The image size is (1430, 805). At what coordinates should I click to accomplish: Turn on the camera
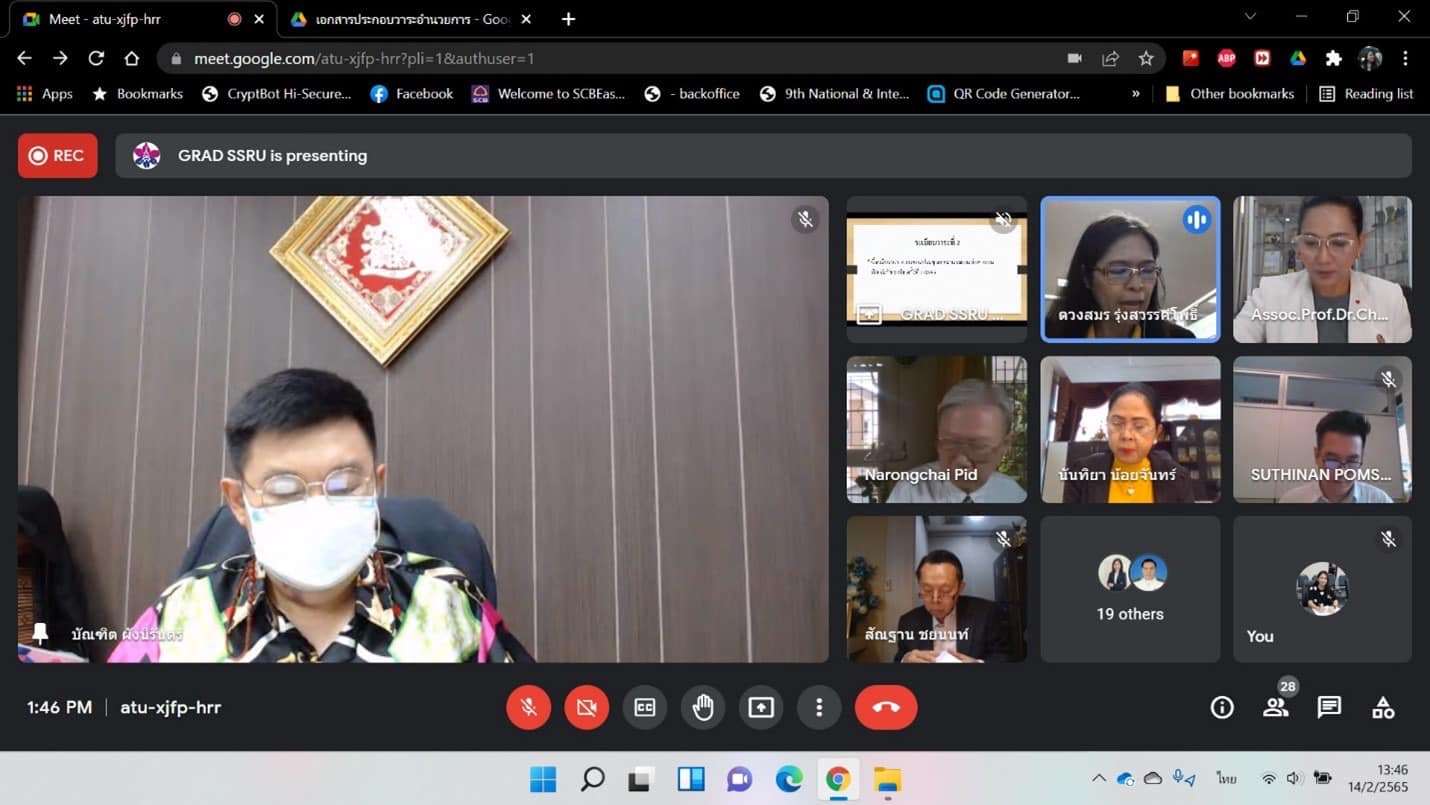tap(587, 707)
